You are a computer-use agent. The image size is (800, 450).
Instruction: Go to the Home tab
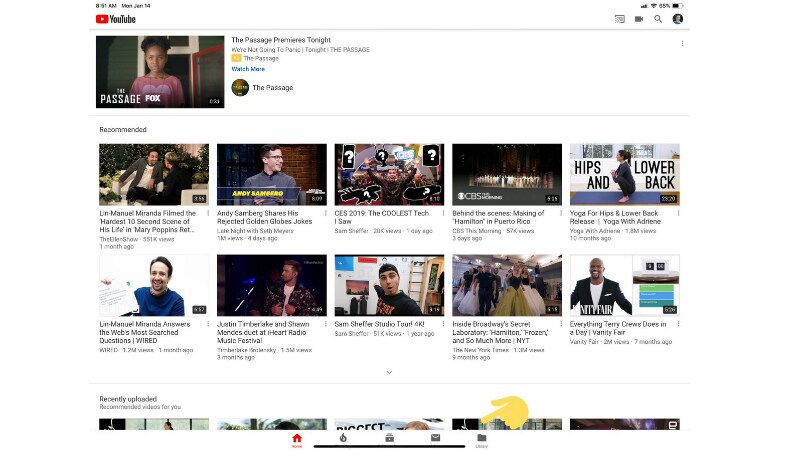pyautogui.click(x=297, y=440)
